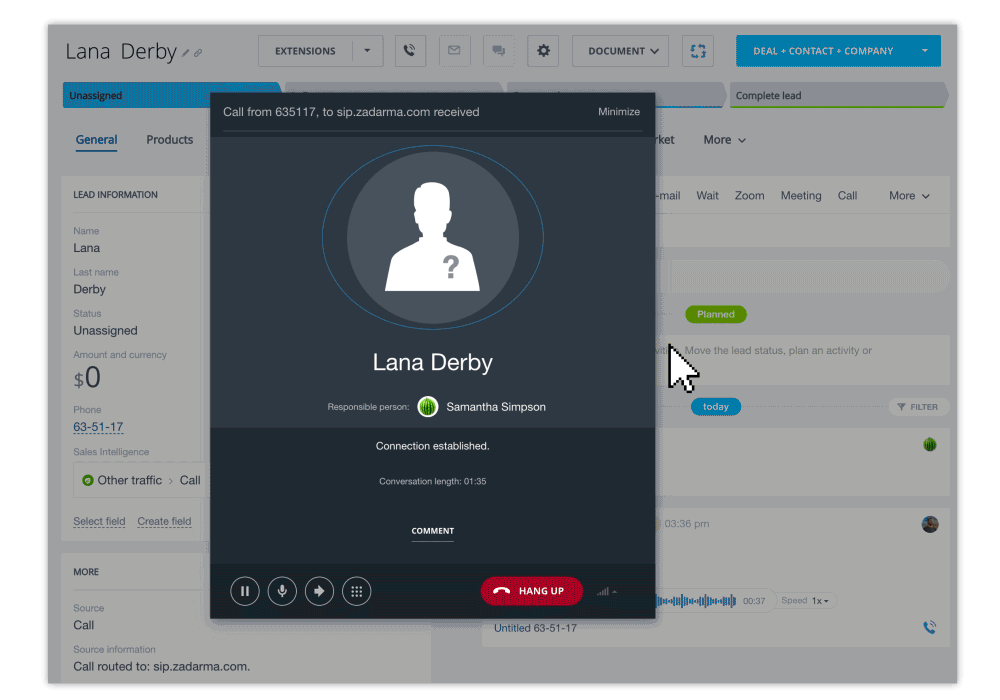Image resolution: width=1000 pixels, height=700 pixels.
Task: Click the Planned status toggle badge
Action: click(716, 314)
